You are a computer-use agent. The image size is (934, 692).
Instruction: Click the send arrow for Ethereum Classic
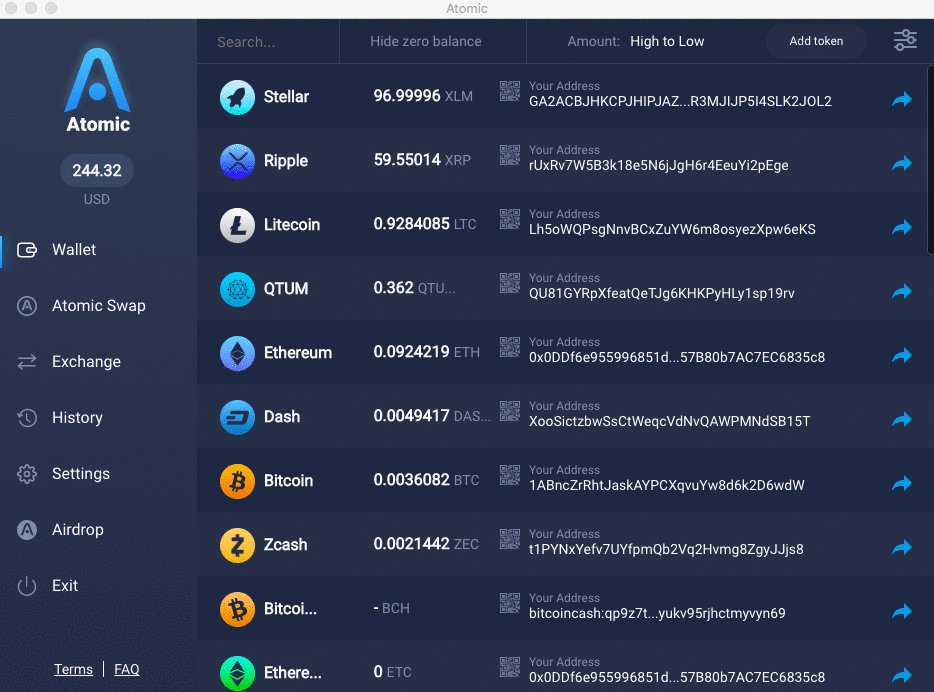902,675
